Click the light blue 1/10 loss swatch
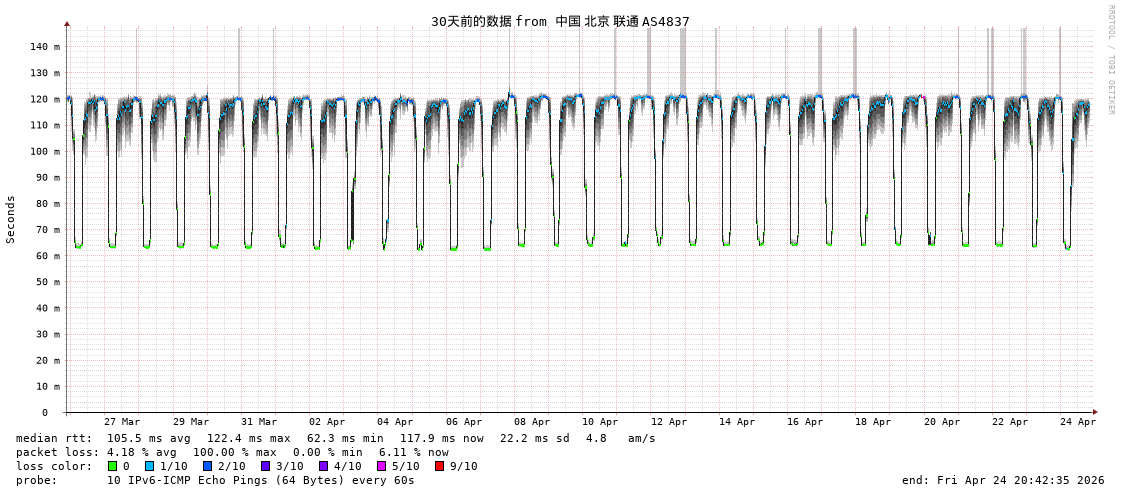Viewport: 1121px width, 494px height. pos(149,466)
